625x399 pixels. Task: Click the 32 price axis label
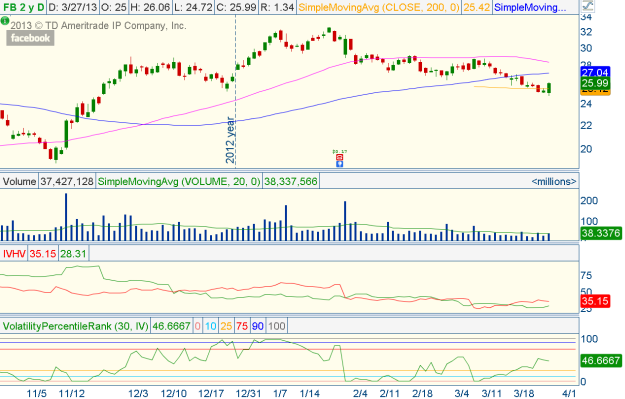[x=586, y=32]
